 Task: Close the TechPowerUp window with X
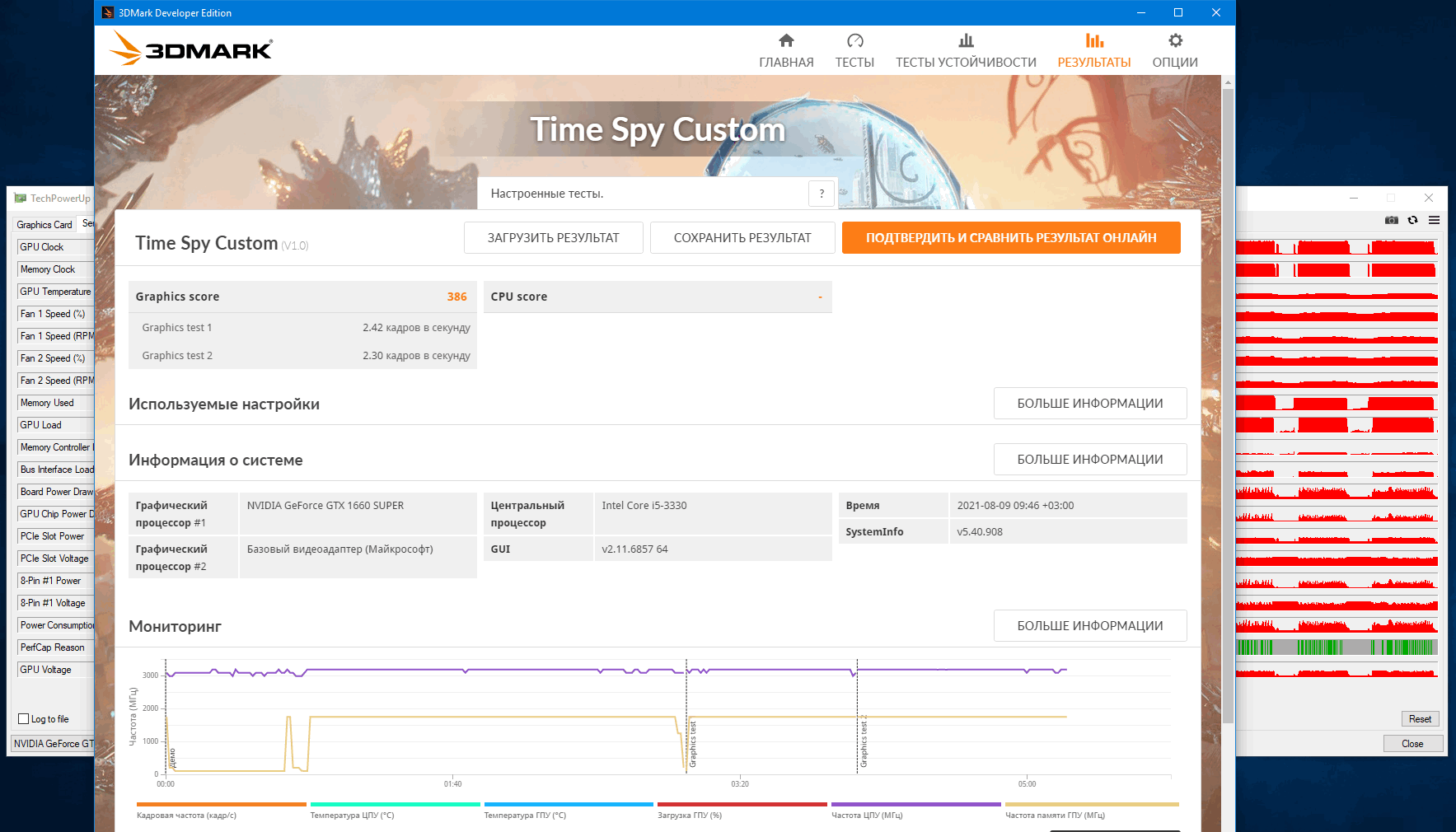(x=1429, y=198)
